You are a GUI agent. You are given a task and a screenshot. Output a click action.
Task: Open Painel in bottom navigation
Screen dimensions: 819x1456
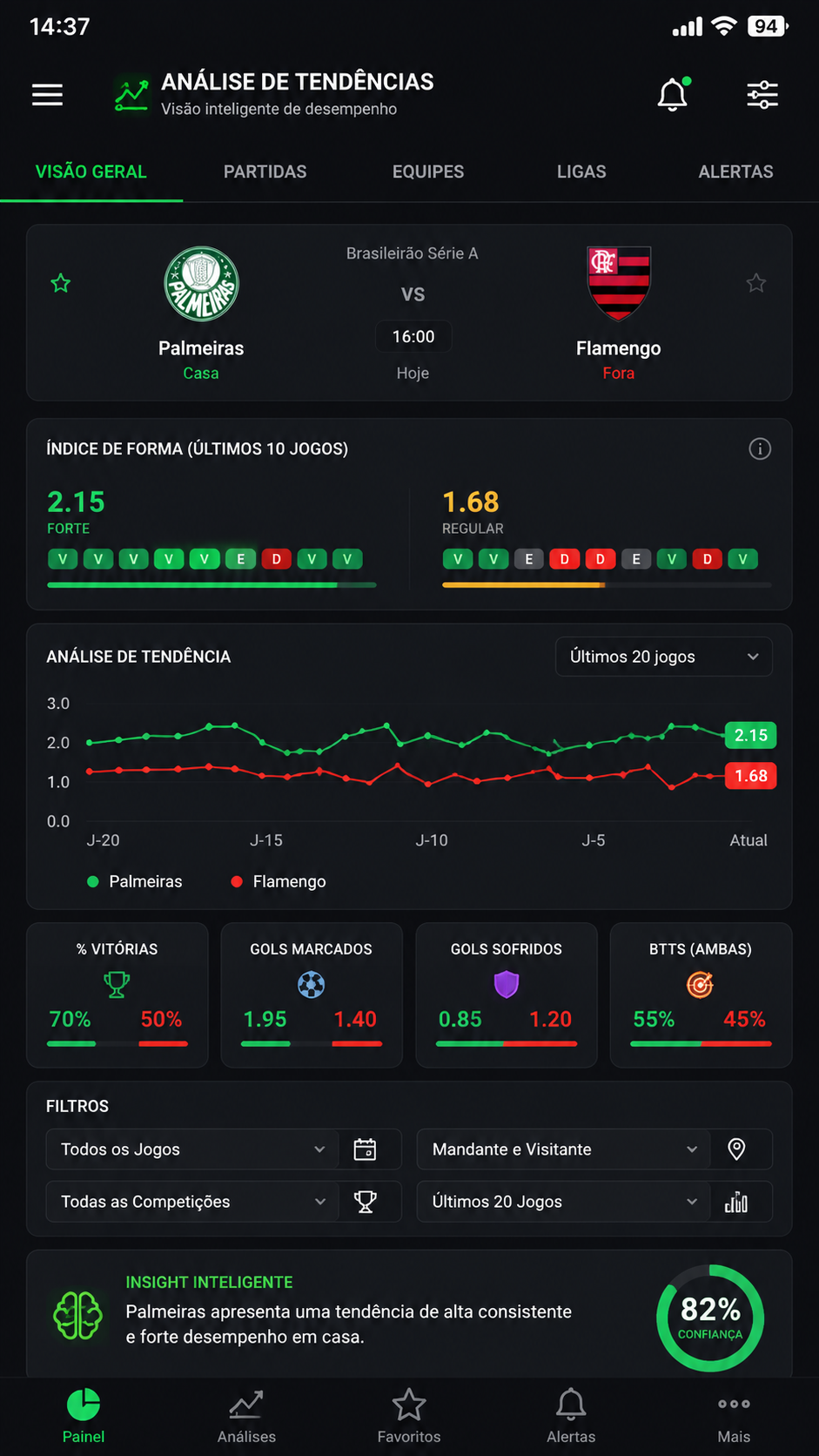[x=84, y=1417]
